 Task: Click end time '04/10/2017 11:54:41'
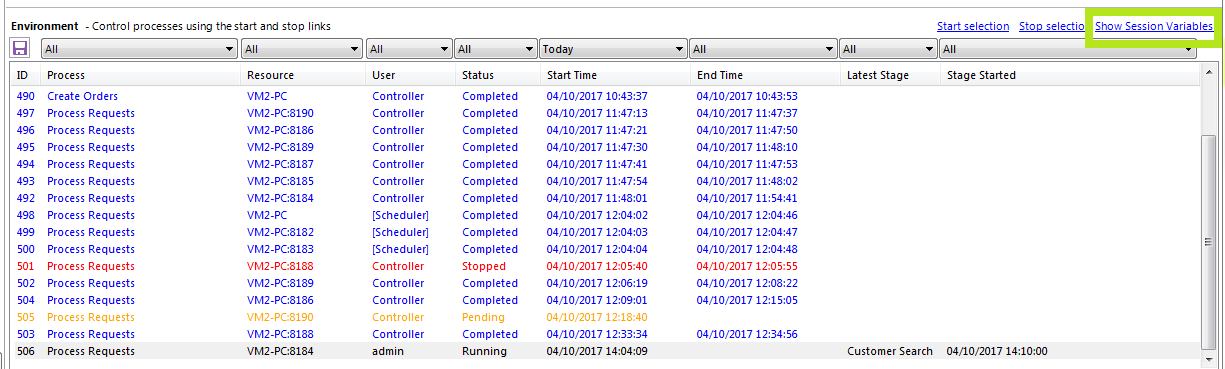pos(747,198)
